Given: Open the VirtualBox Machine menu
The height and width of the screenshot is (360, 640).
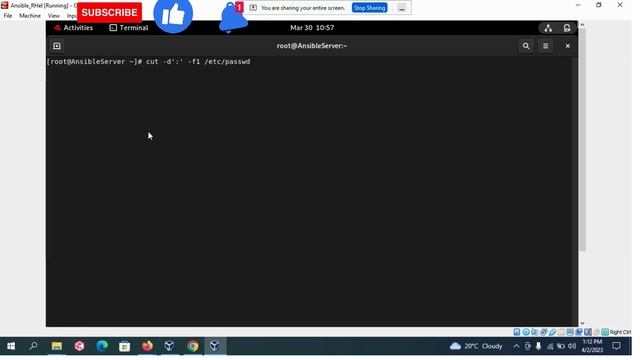Looking at the screenshot, I should click(x=30, y=16).
